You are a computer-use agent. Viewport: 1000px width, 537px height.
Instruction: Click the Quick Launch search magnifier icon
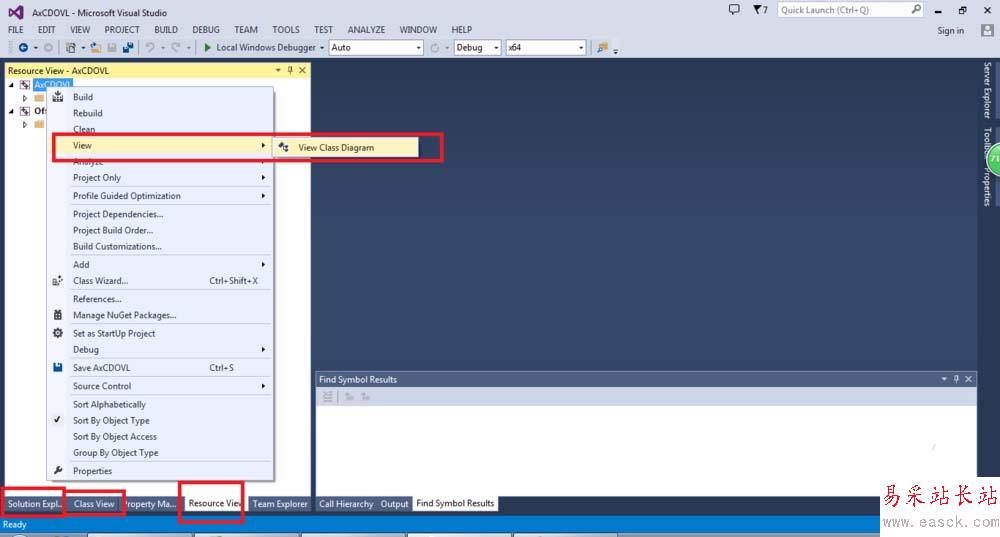(x=916, y=10)
